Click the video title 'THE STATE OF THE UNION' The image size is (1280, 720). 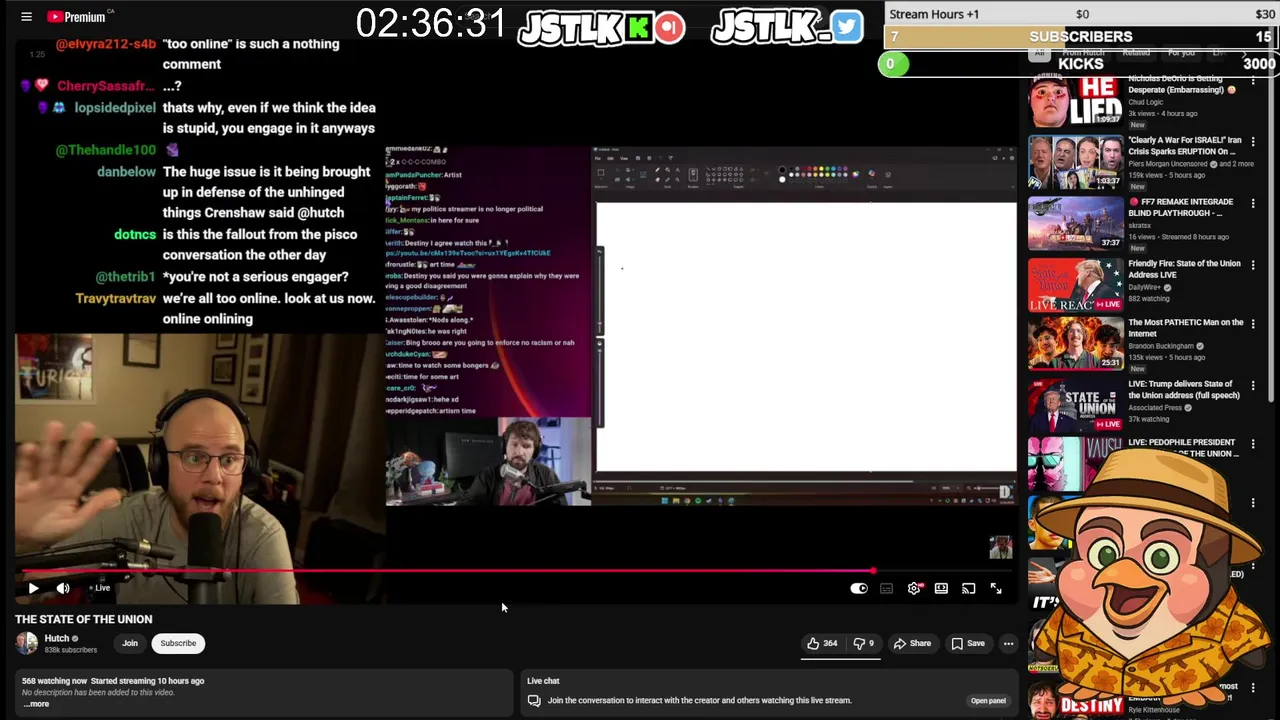point(84,619)
